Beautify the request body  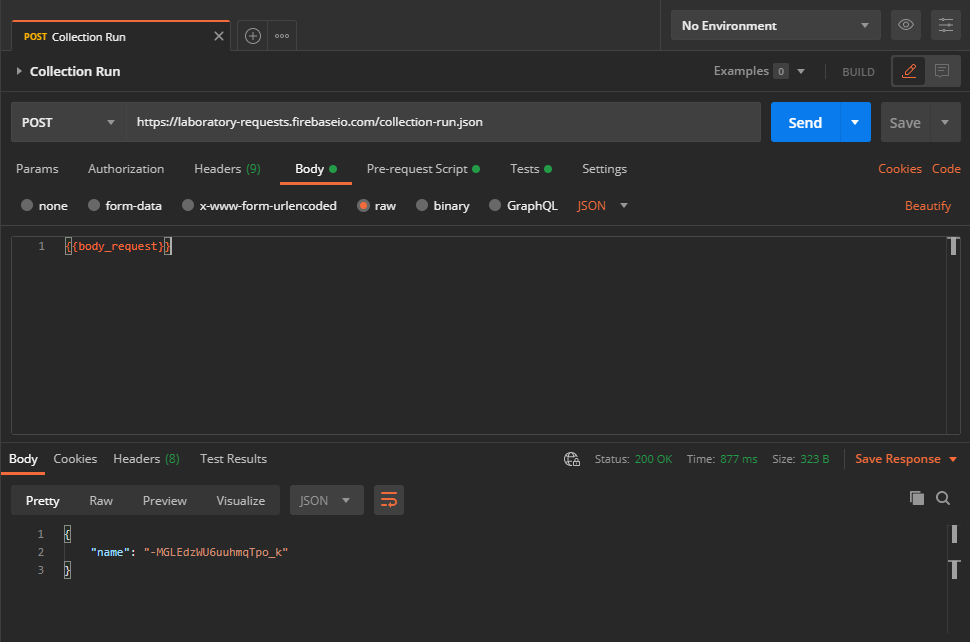pyautogui.click(x=927, y=205)
